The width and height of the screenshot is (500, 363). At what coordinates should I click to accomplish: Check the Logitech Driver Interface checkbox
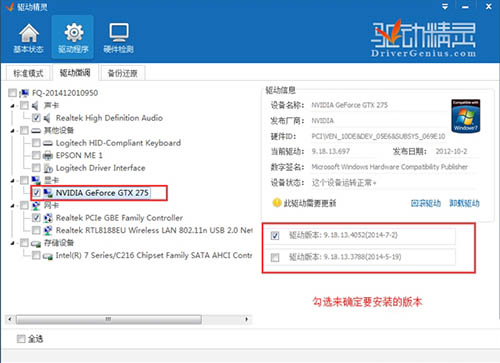click(36, 168)
